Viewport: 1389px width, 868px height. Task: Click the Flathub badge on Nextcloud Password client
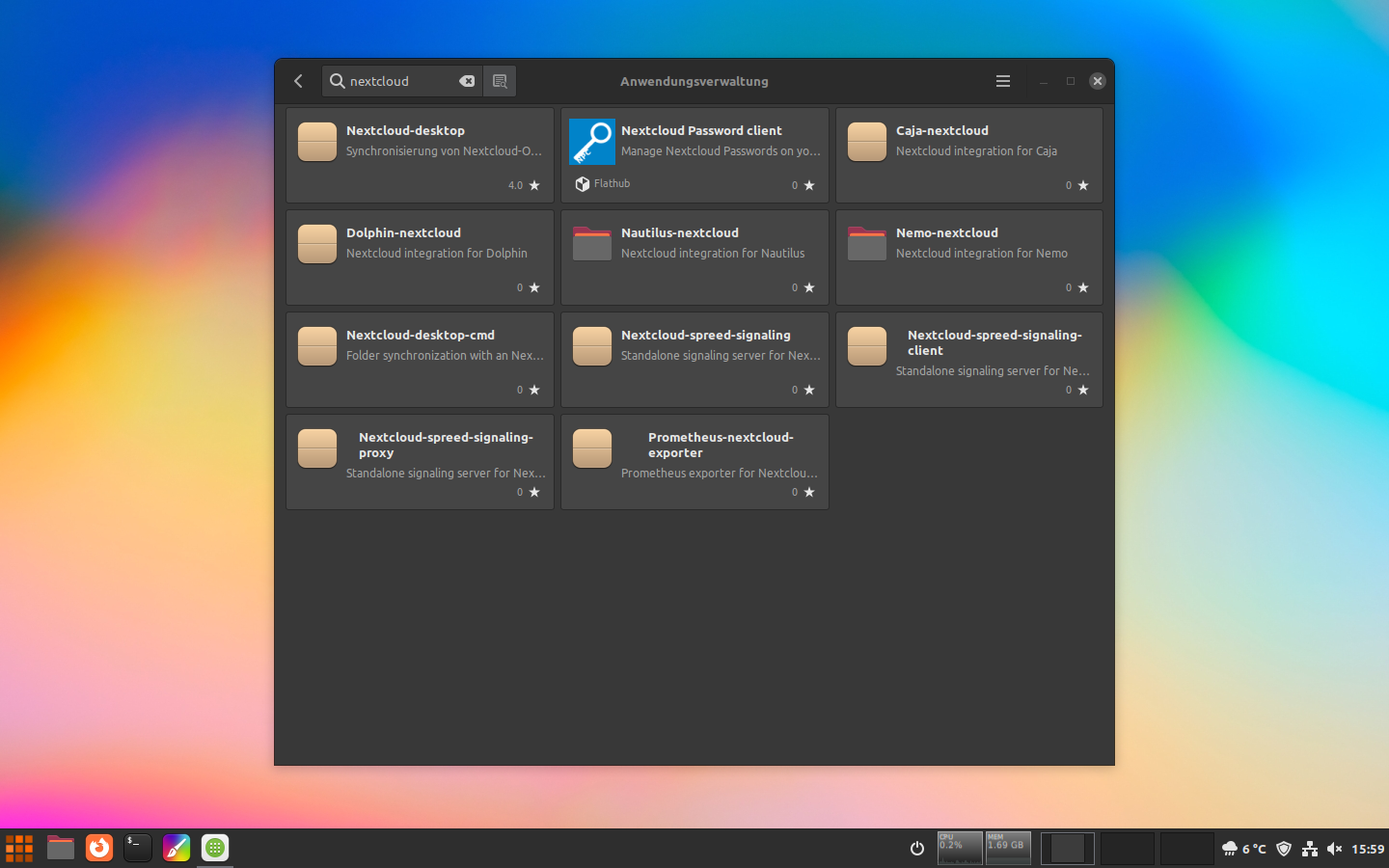pyautogui.click(x=602, y=183)
